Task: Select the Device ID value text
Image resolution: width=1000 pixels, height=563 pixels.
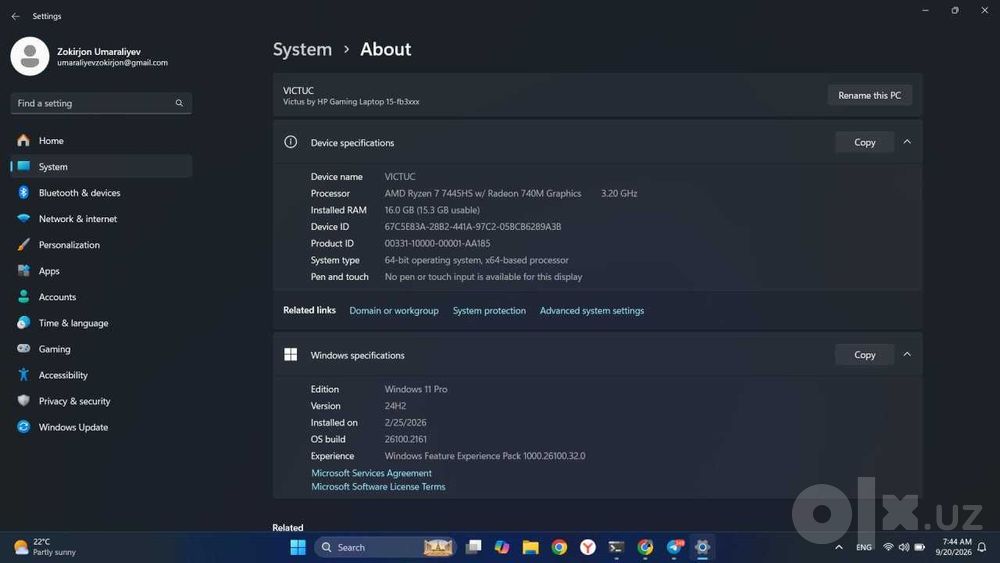Action: pos(473,226)
